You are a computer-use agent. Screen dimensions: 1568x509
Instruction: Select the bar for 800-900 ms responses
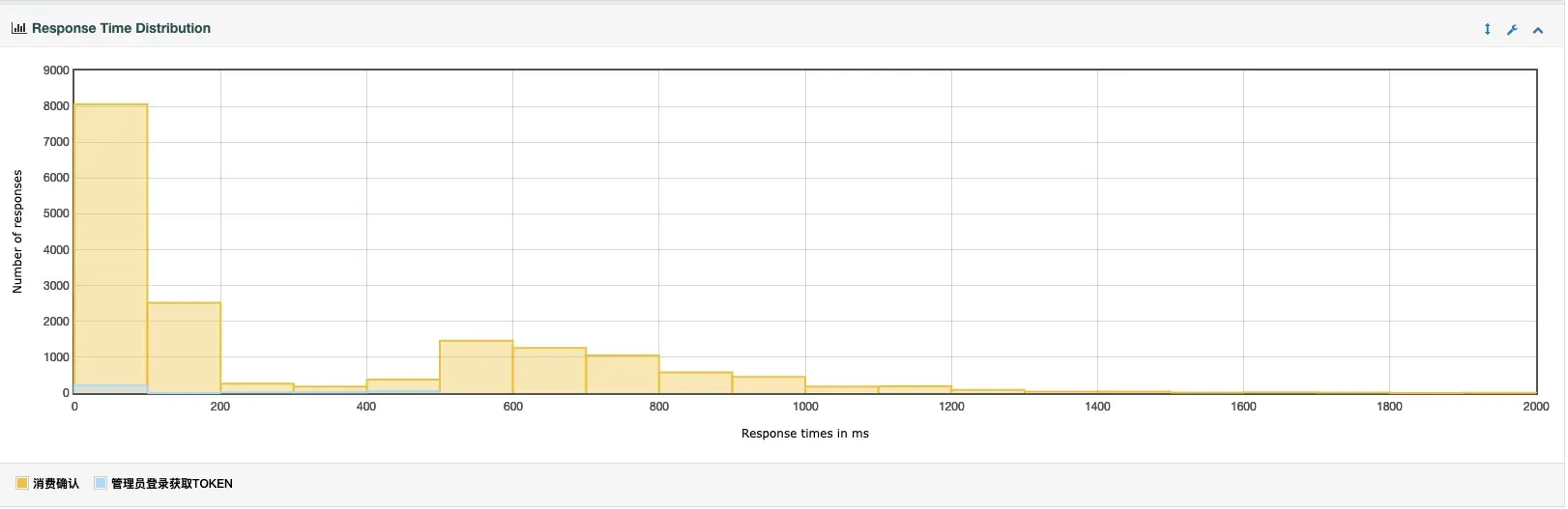tap(695, 382)
